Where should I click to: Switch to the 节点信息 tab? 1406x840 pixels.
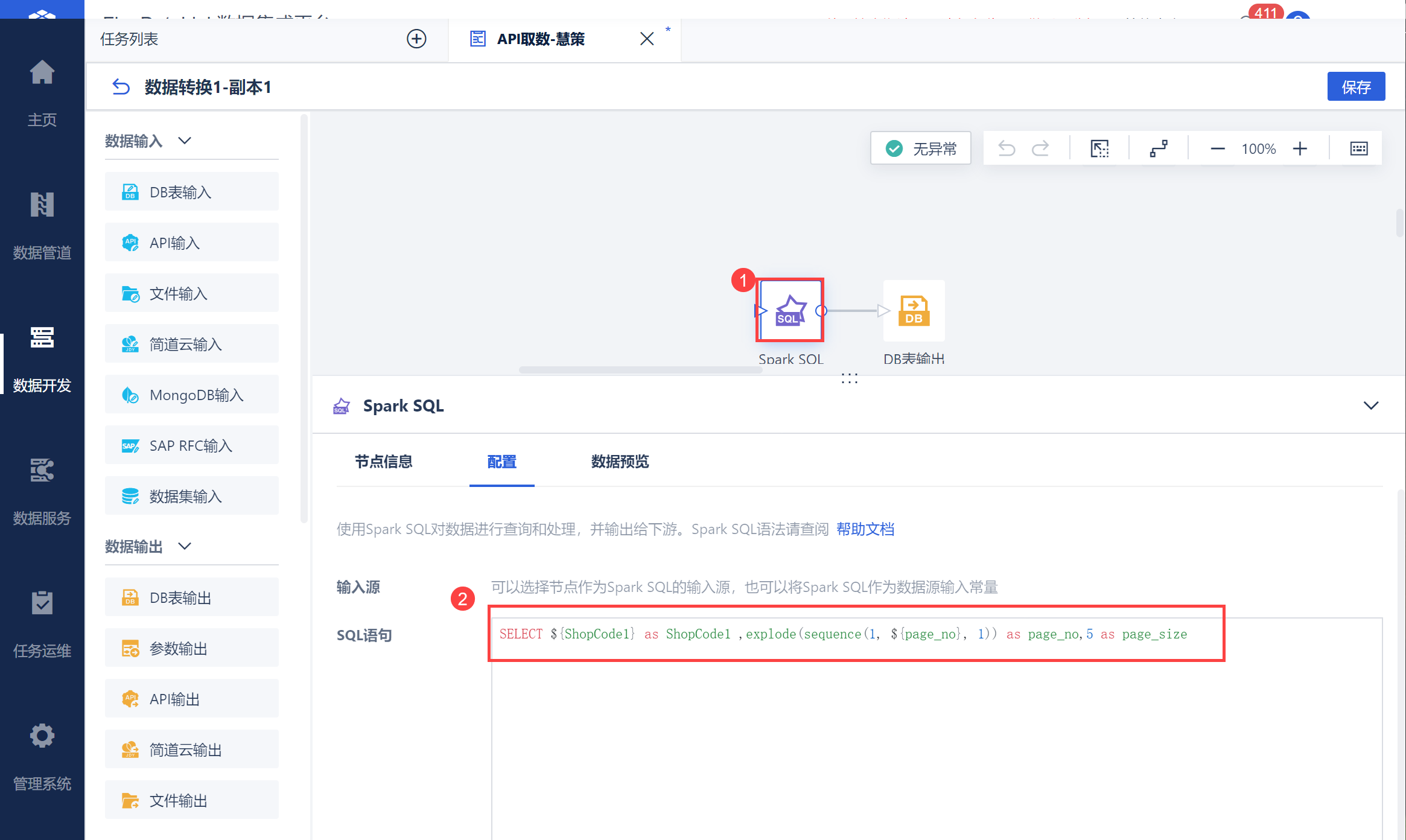[383, 462]
